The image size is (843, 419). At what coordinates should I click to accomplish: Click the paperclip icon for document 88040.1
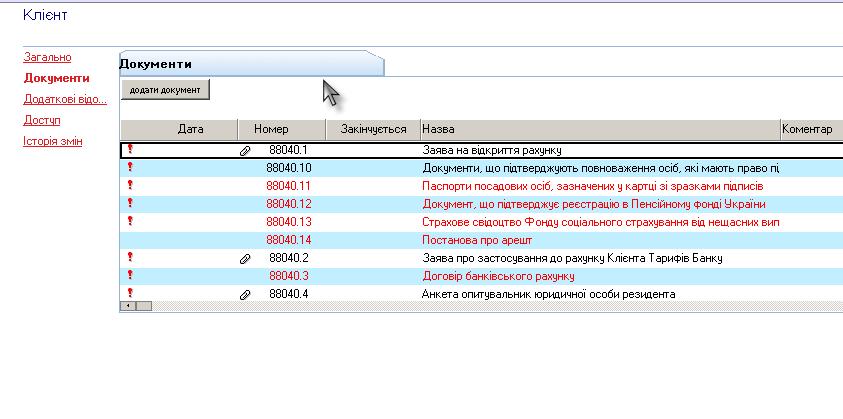(x=245, y=150)
